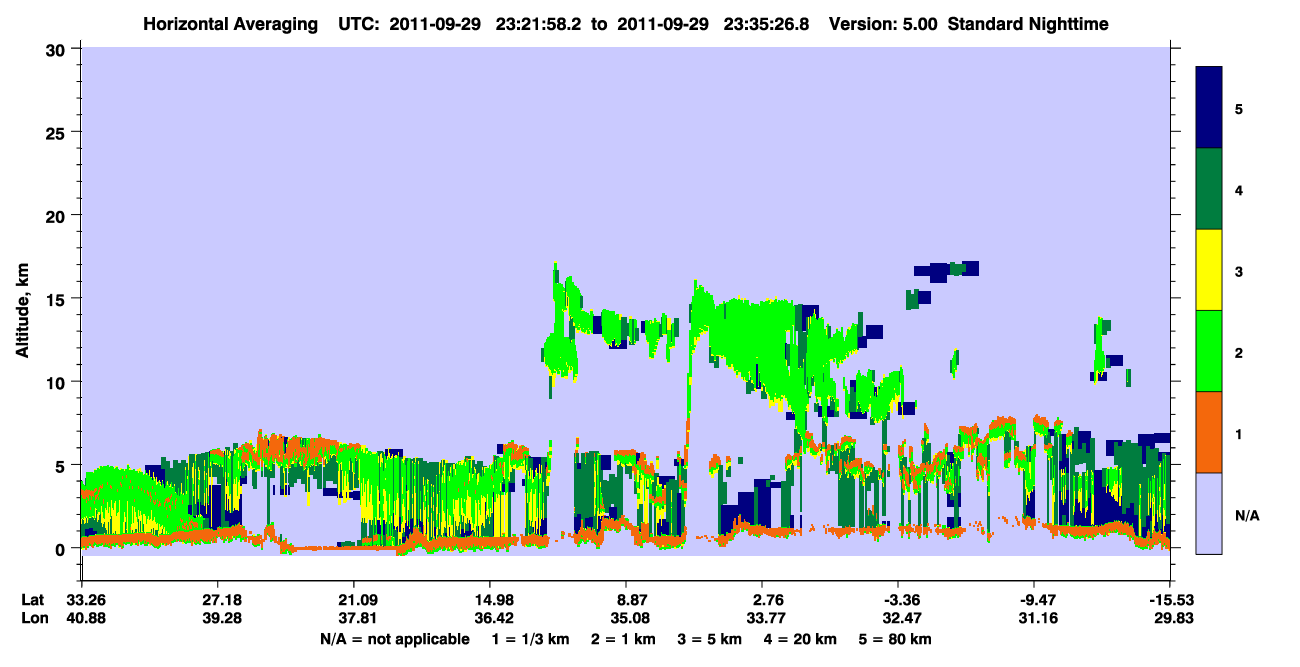Click 'Version: 5.00' in the title
1300x667 pixels.
click(x=883, y=23)
